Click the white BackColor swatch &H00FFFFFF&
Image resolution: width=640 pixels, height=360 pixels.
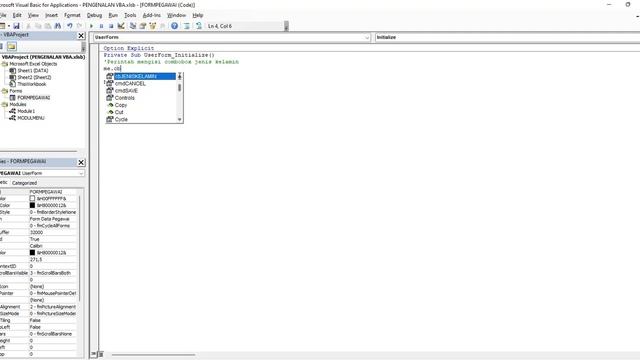32,198
